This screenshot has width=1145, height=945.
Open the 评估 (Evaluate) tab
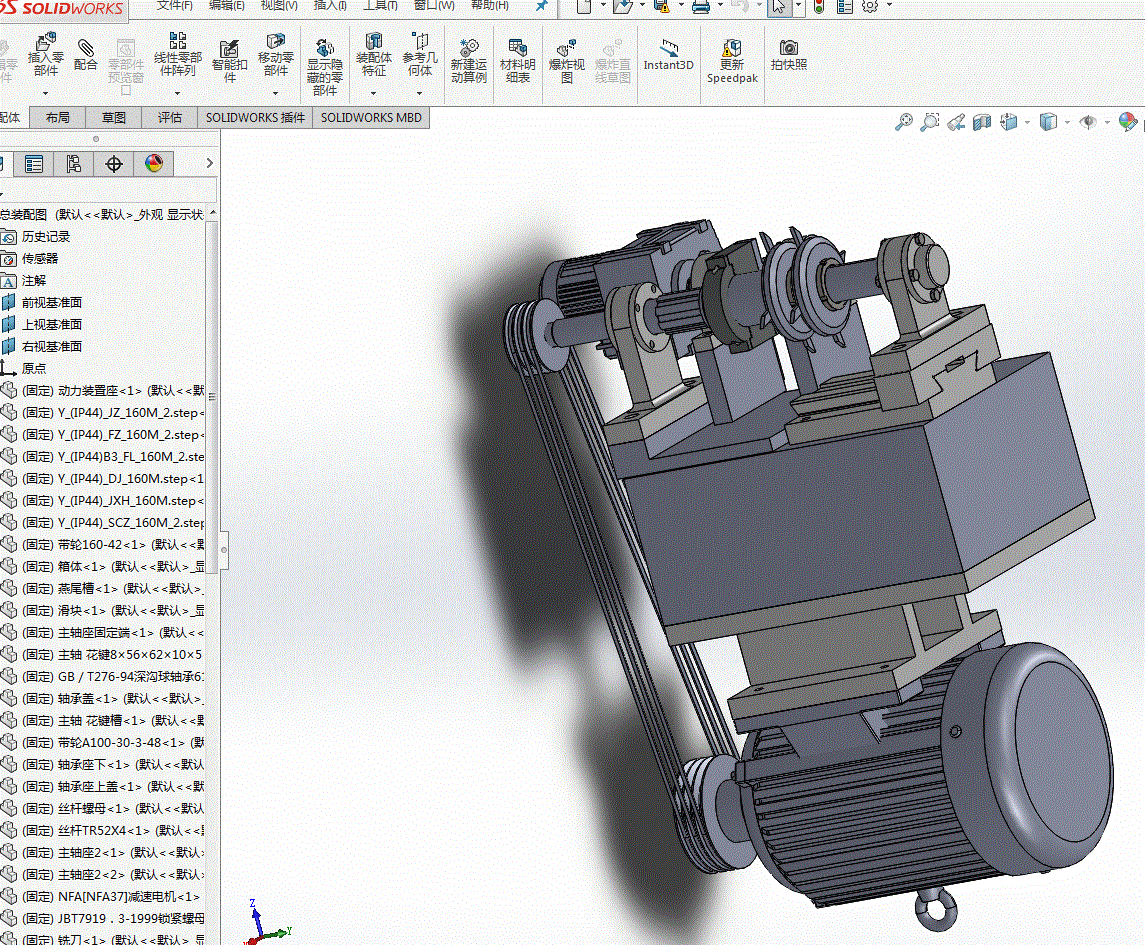point(170,117)
